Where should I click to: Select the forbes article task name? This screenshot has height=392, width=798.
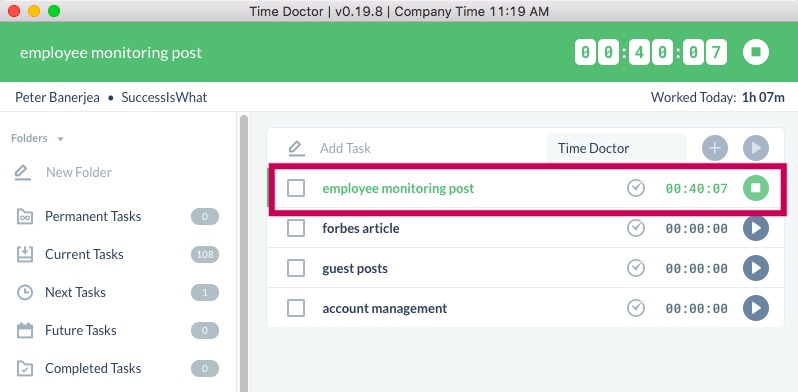pos(361,229)
